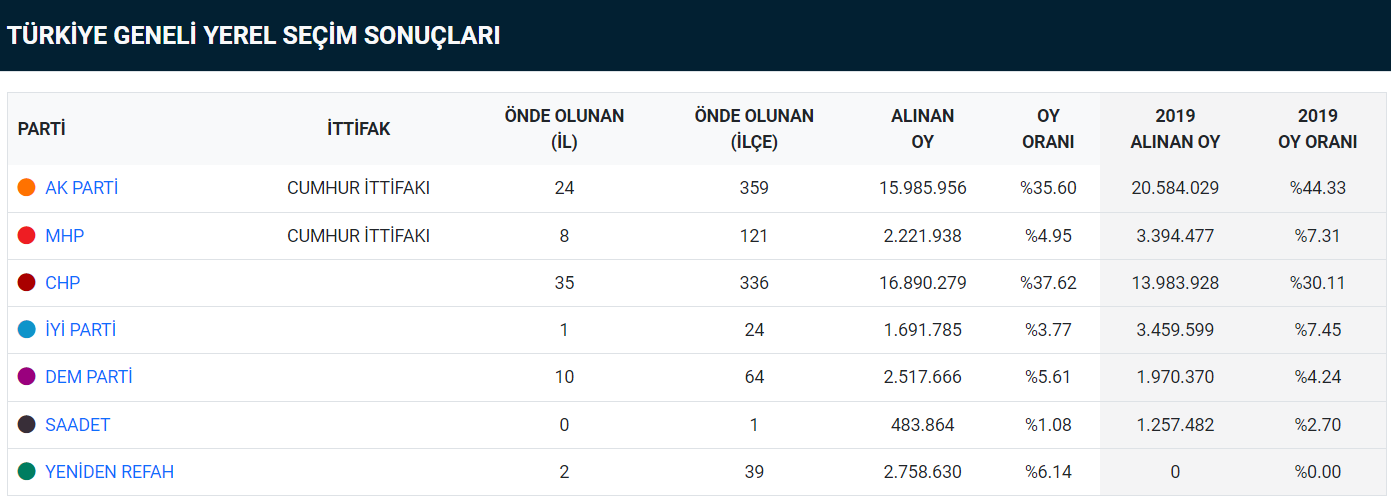1391x496 pixels.
Task: Click the 2019 ALINAN OY column header
Action: click(1175, 129)
